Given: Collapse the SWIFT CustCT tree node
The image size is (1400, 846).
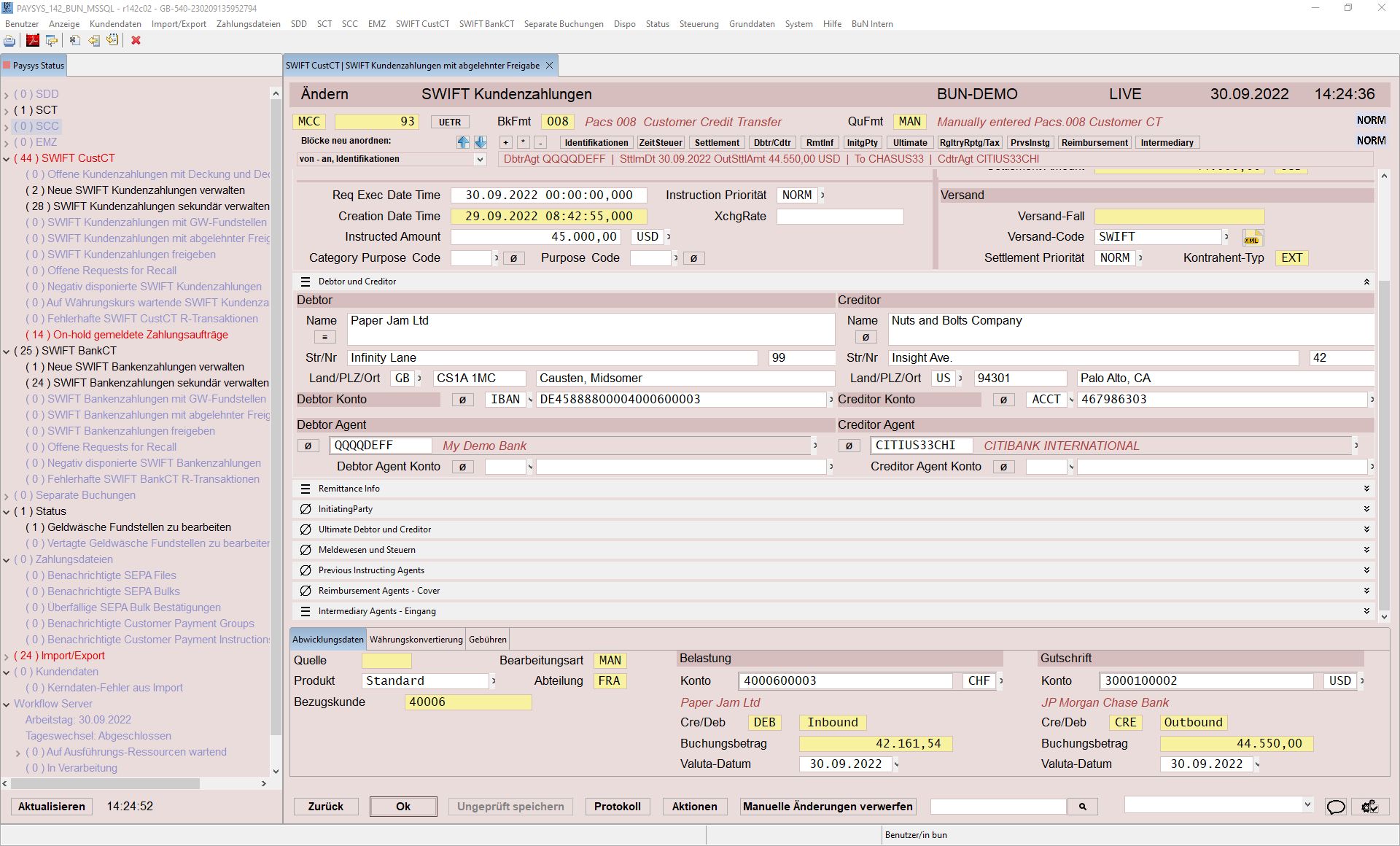Looking at the screenshot, I should pyautogui.click(x=7, y=158).
